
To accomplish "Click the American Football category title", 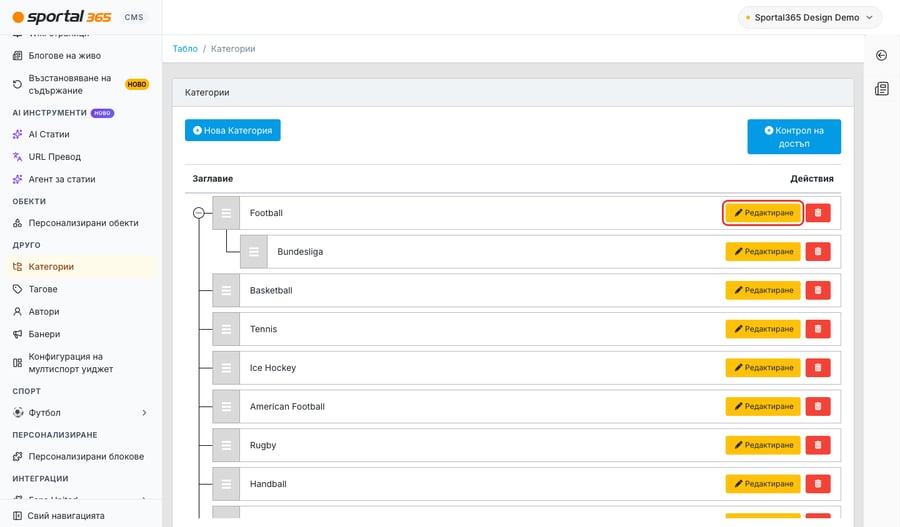I will point(287,406).
